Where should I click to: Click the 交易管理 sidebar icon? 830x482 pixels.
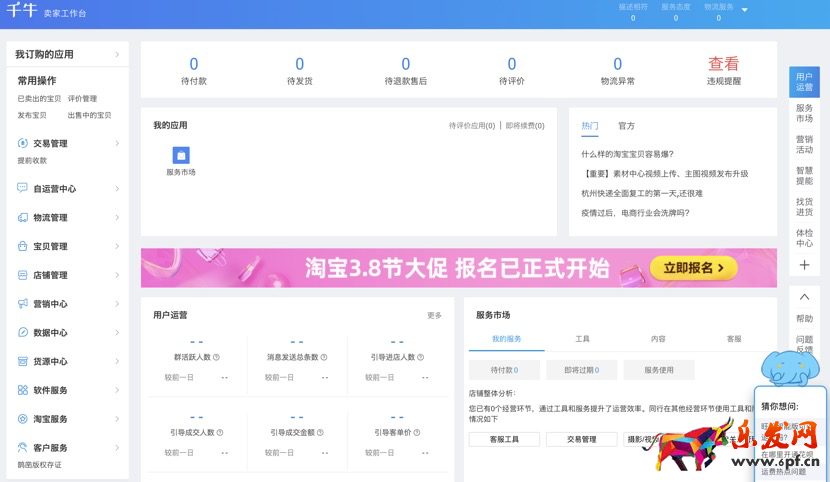point(22,143)
